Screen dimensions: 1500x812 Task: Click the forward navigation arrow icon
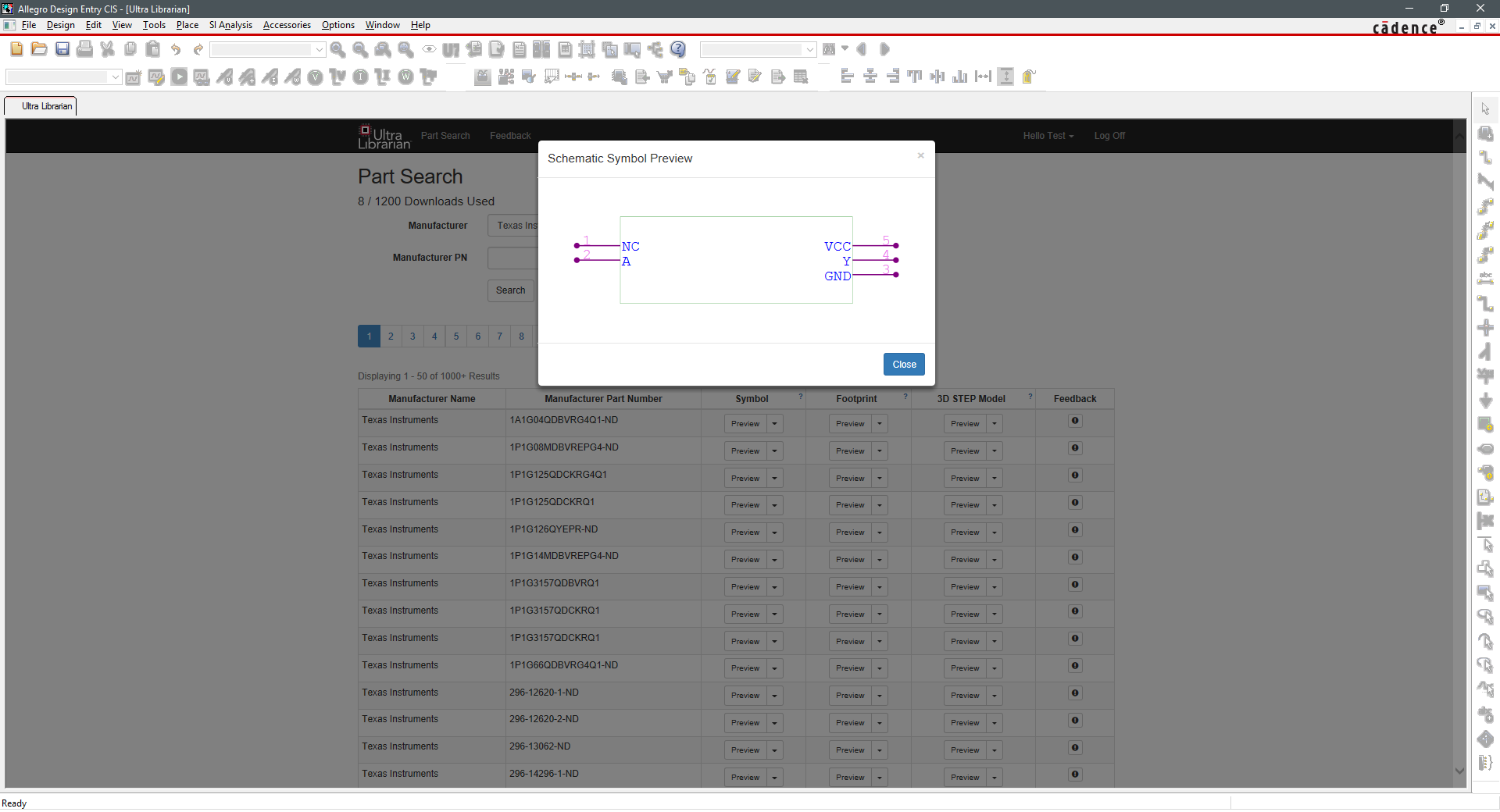tap(884, 49)
